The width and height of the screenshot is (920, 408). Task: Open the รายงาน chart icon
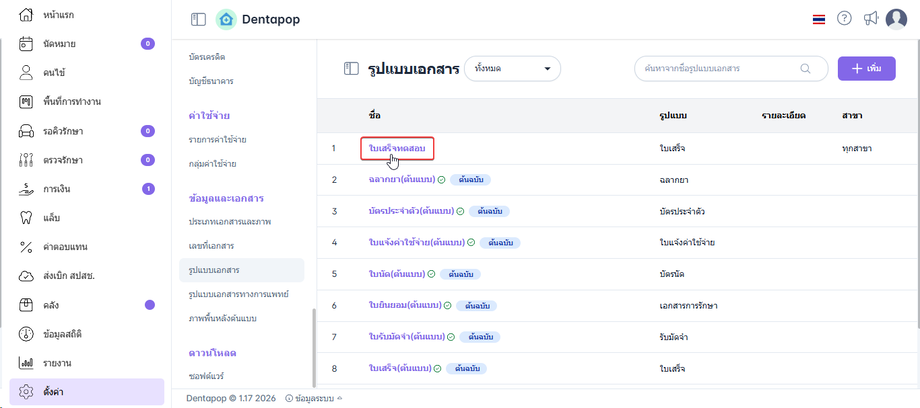pyautogui.click(x=26, y=363)
